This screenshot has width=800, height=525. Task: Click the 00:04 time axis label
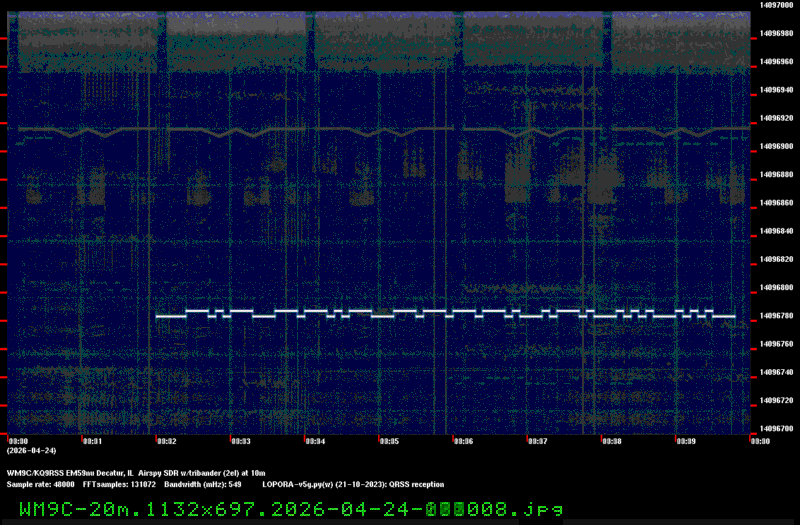(x=315, y=441)
